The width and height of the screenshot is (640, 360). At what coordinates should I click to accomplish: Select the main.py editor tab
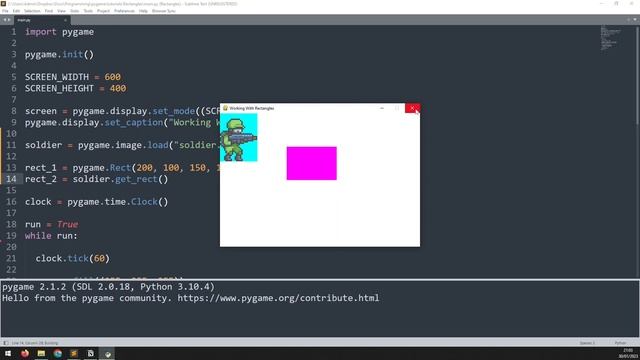tap(41, 20)
